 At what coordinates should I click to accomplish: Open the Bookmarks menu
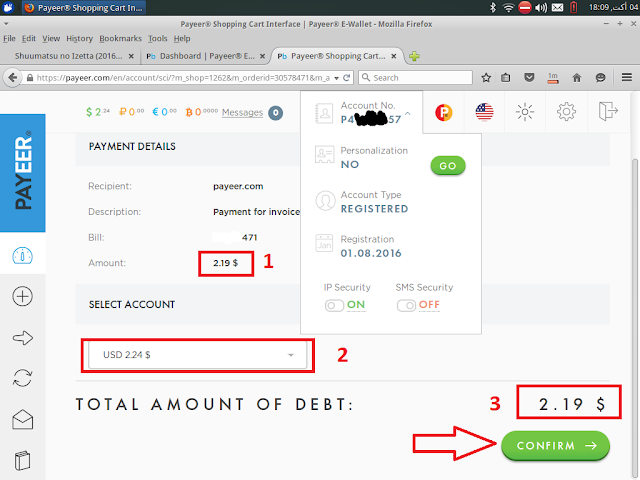click(x=120, y=38)
